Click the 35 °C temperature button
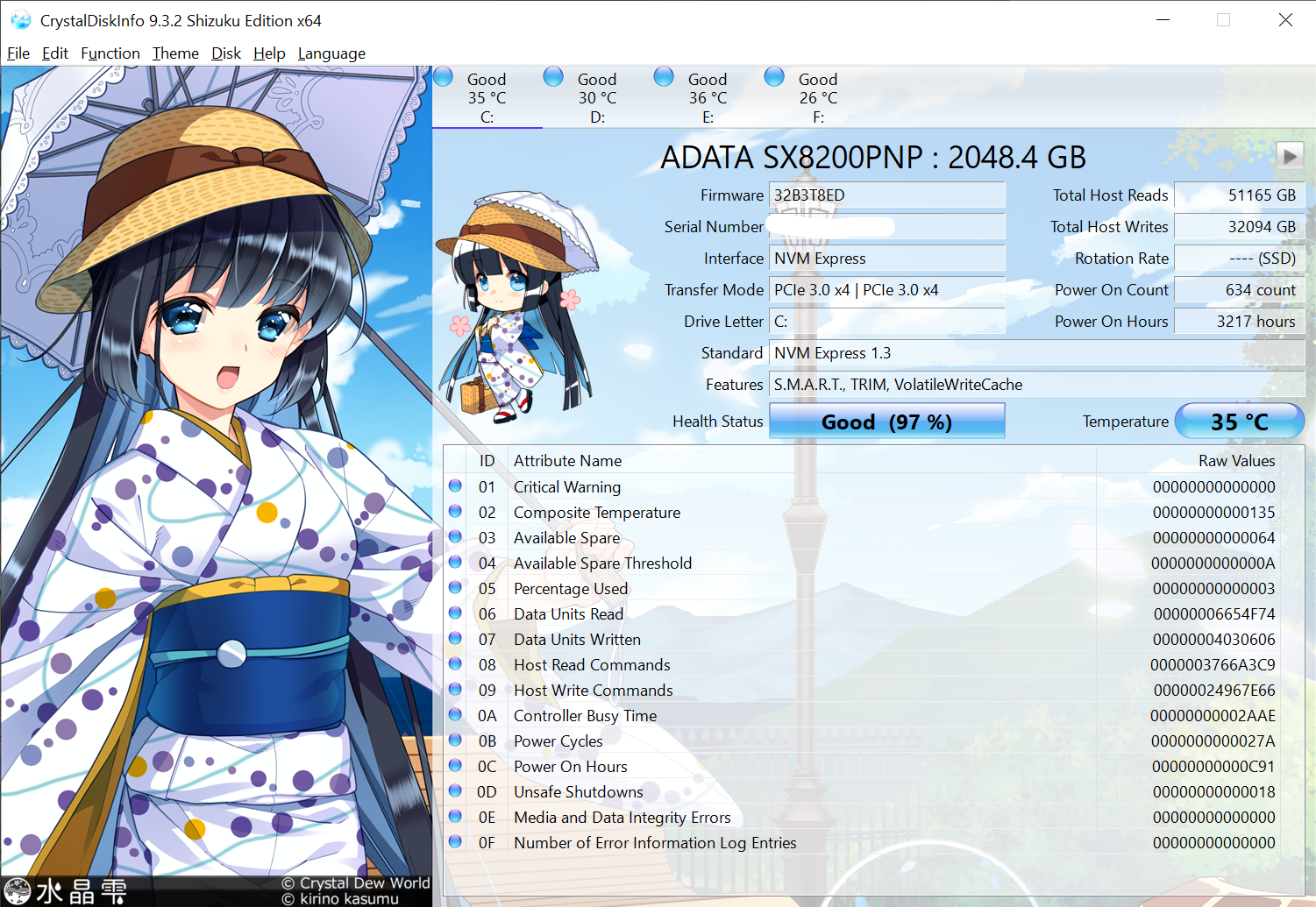 coord(1240,422)
